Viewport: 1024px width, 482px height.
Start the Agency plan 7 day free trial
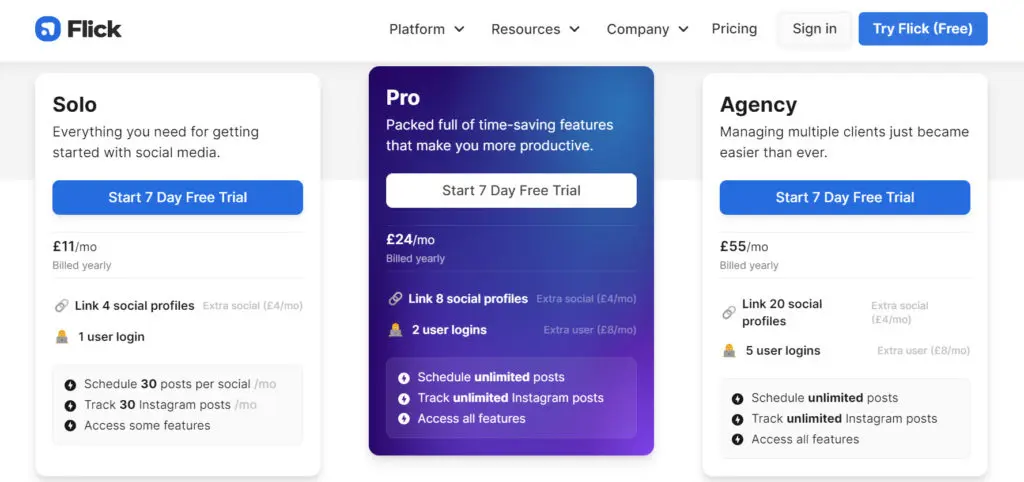pos(845,197)
